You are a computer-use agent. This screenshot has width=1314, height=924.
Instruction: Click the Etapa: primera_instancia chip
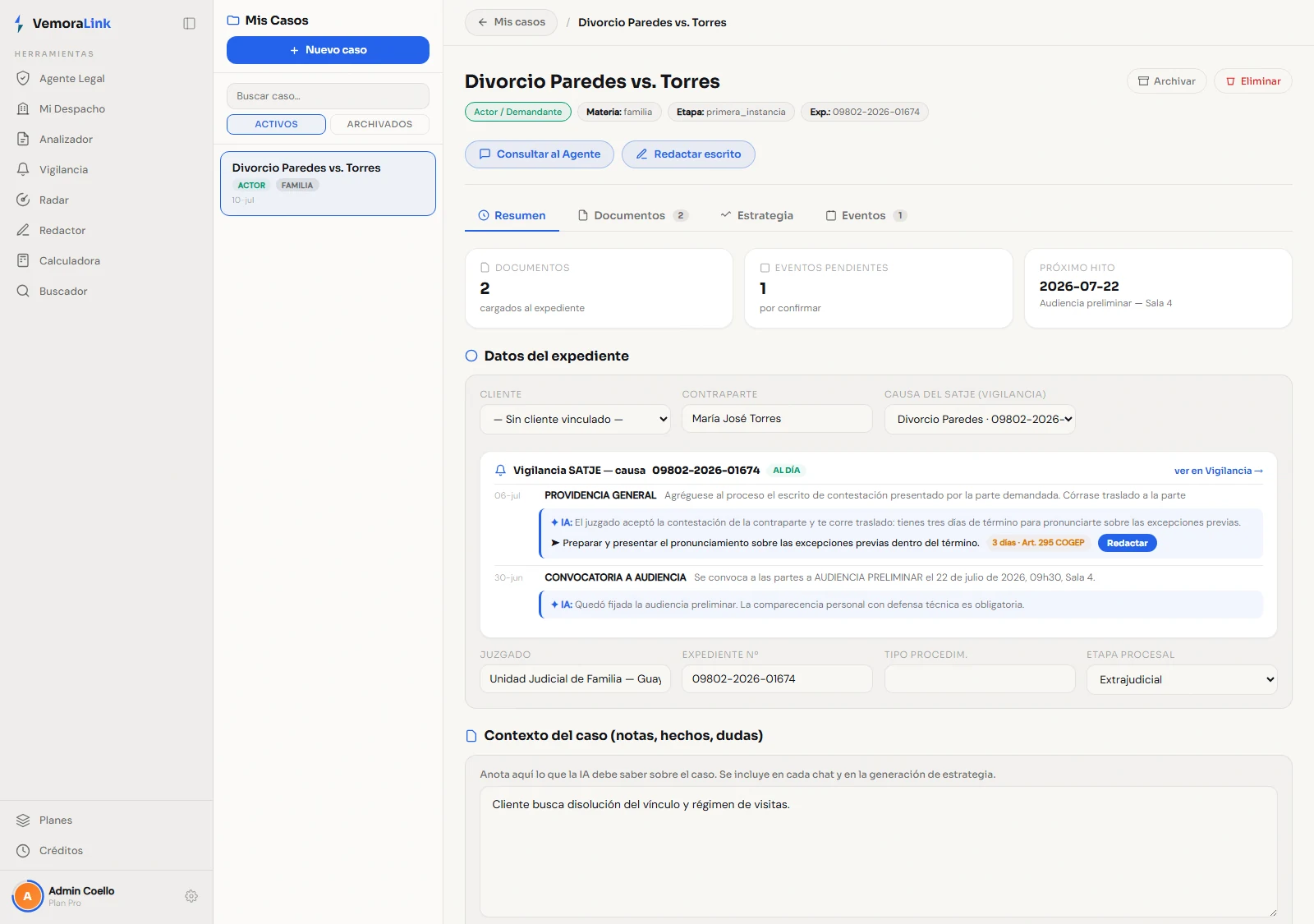pyautogui.click(x=731, y=113)
